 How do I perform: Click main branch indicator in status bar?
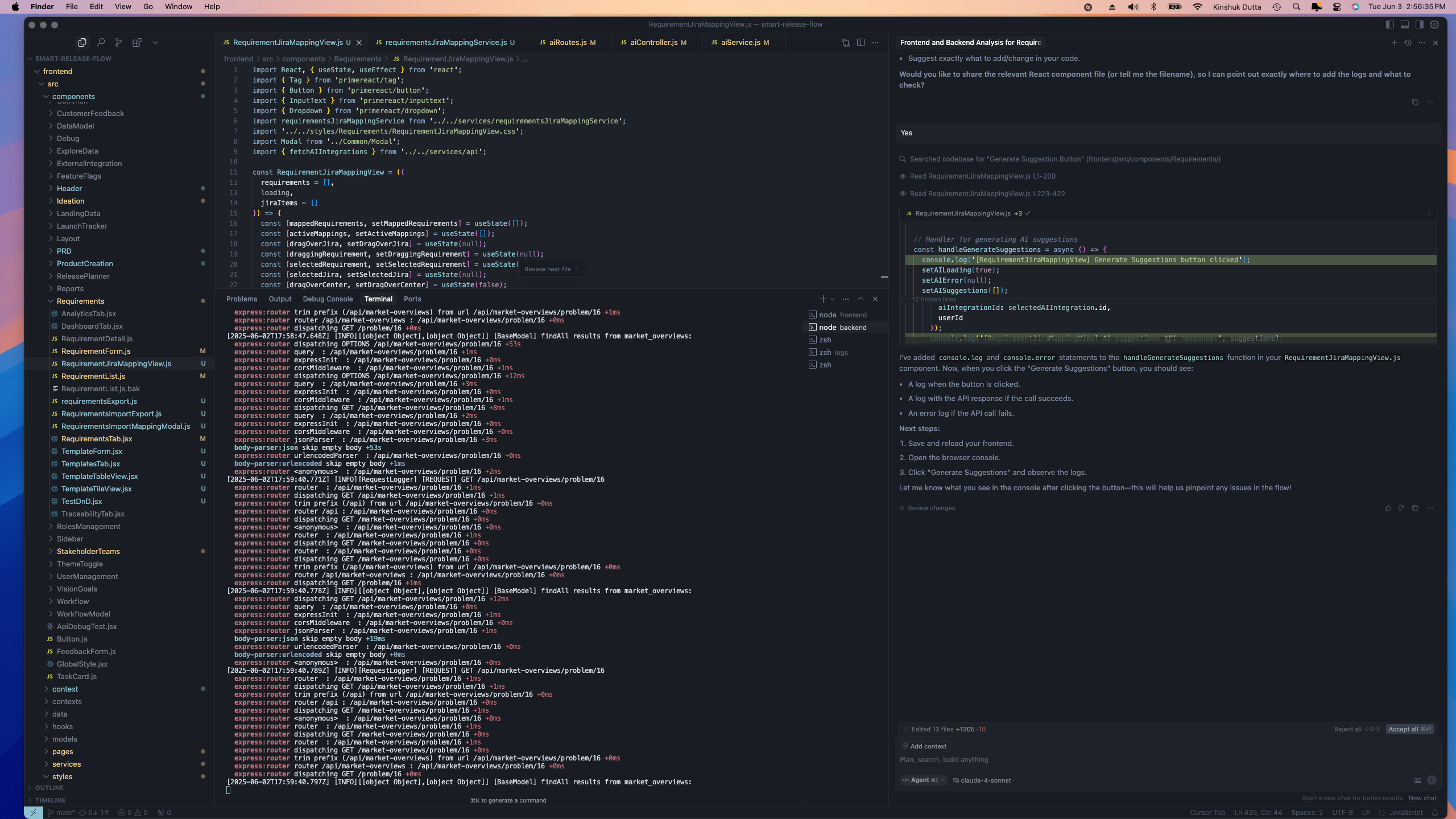tap(61, 813)
